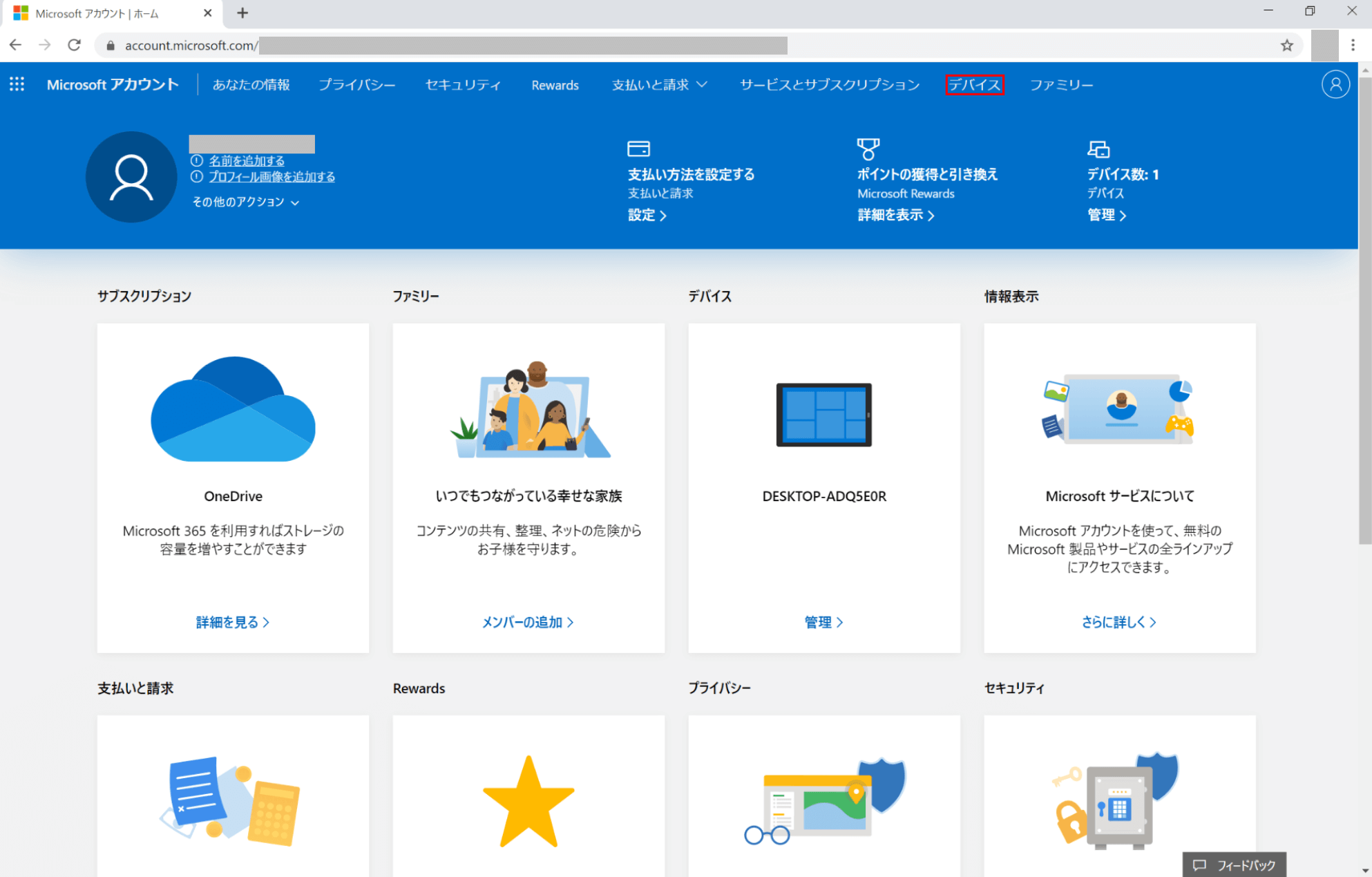Click the happy family illustration
1372x877 pixels.
pyautogui.click(x=529, y=409)
